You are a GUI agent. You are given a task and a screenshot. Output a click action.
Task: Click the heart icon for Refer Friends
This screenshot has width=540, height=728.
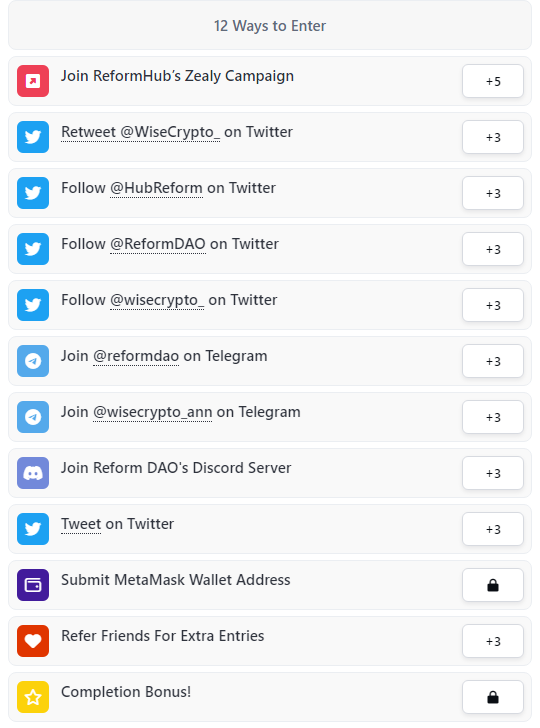(33, 641)
